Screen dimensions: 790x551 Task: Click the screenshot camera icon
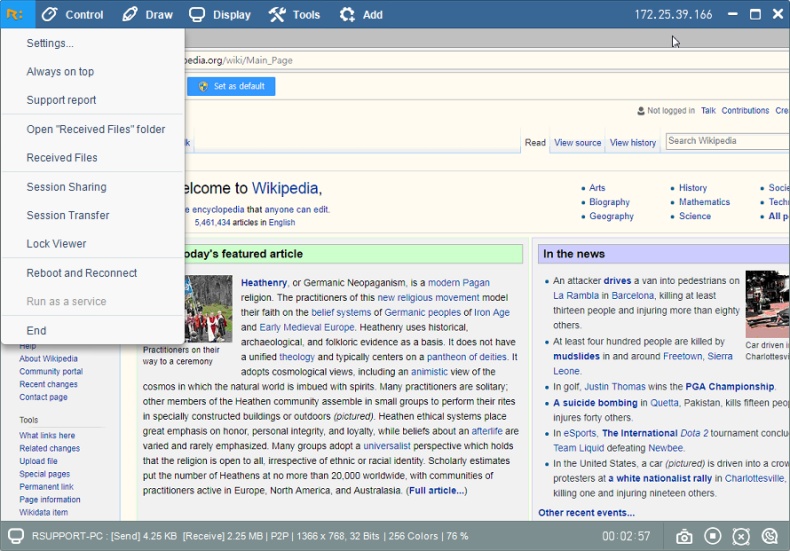click(684, 536)
